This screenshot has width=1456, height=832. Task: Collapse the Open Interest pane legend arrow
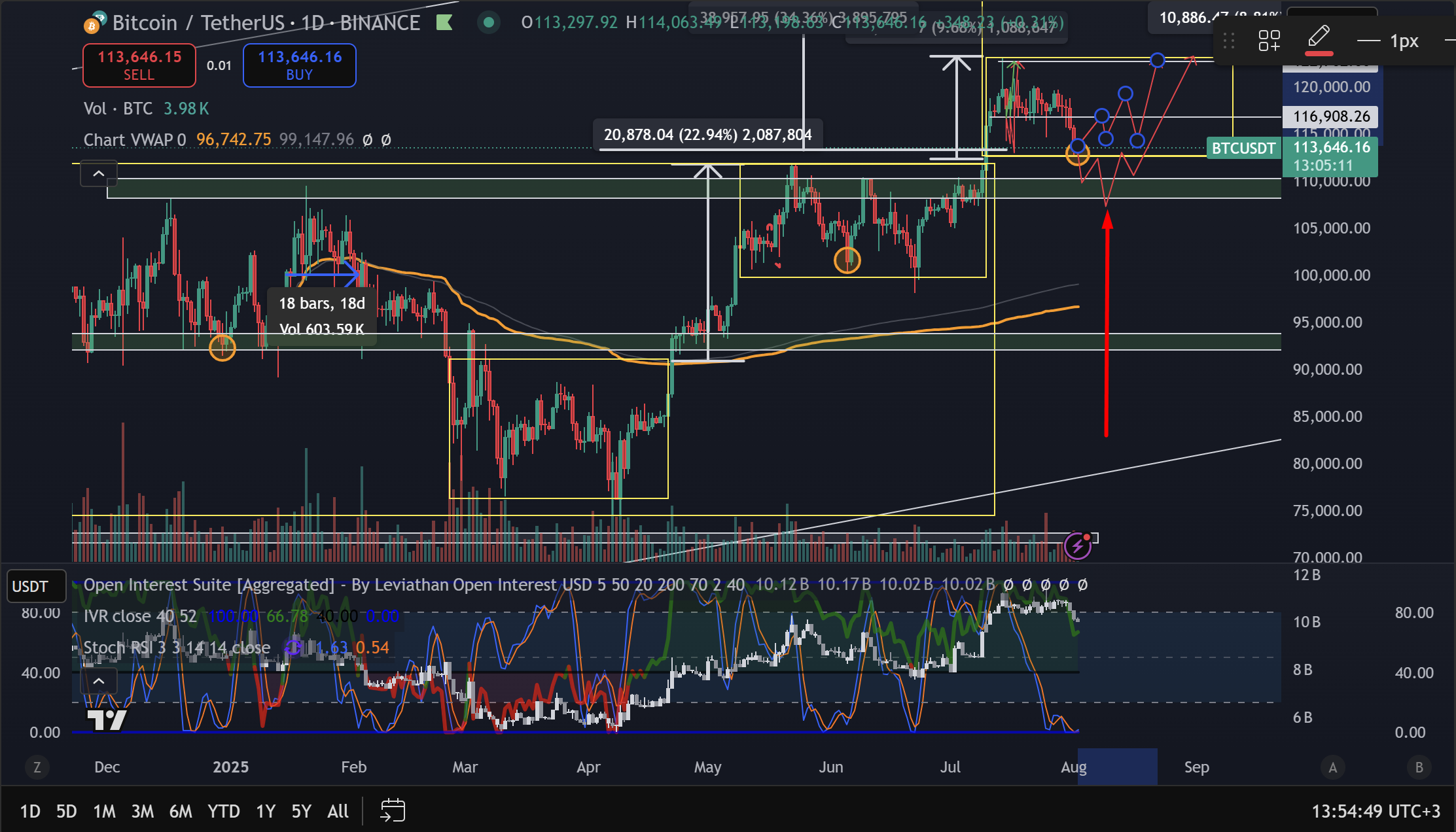pyautogui.click(x=98, y=682)
